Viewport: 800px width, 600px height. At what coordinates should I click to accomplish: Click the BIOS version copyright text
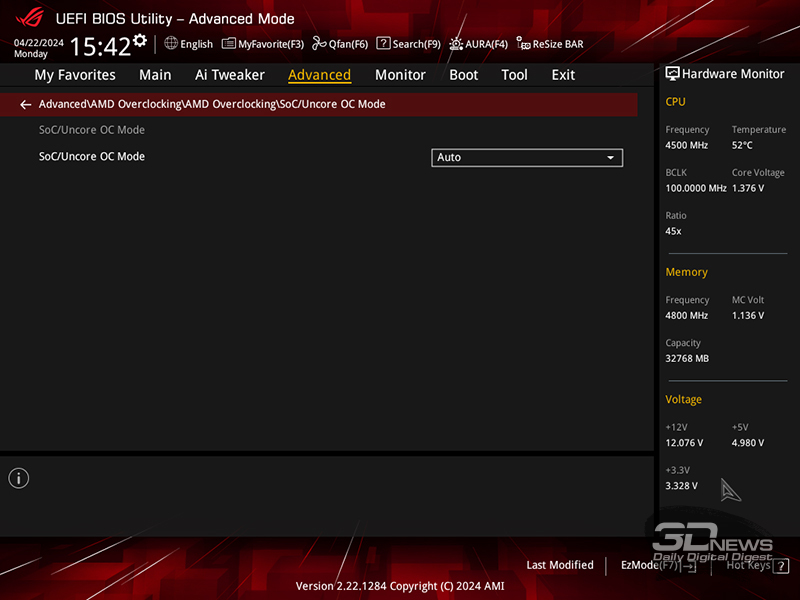tap(400, 586)
